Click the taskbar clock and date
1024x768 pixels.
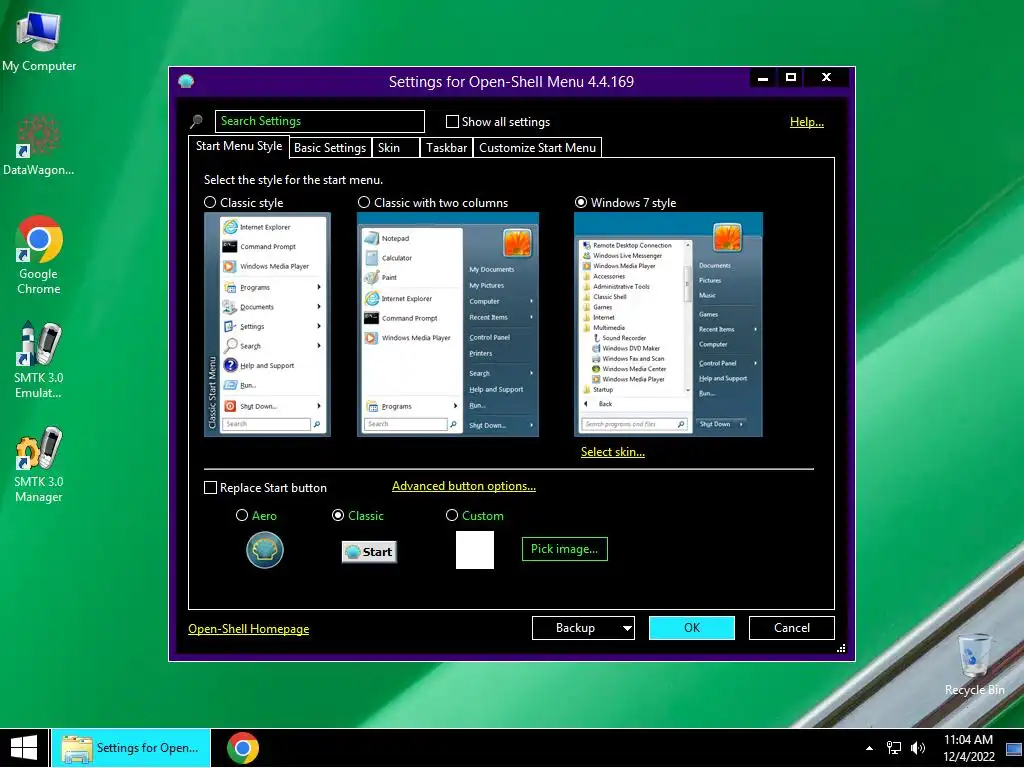[968, 748]
